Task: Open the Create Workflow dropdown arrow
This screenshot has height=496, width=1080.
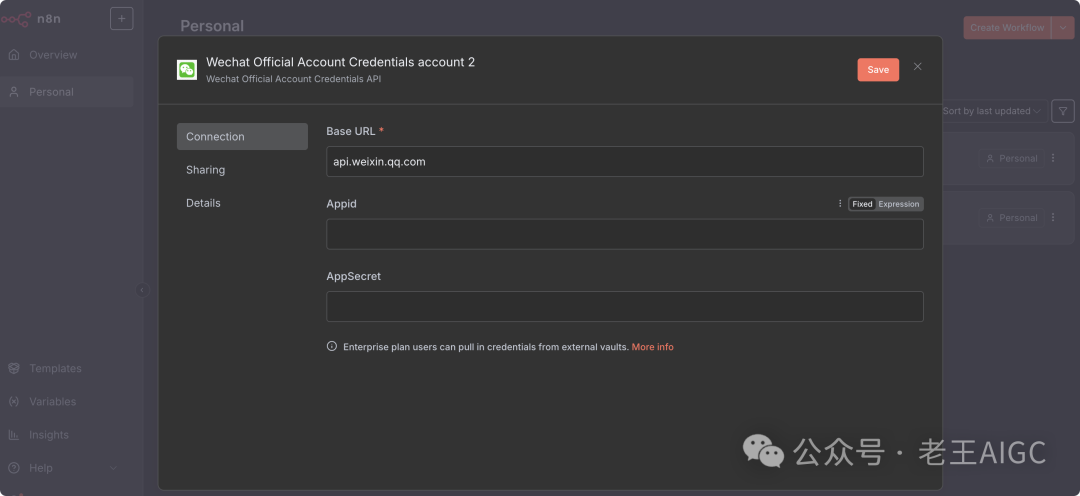Action: [x=1063, y=28]
